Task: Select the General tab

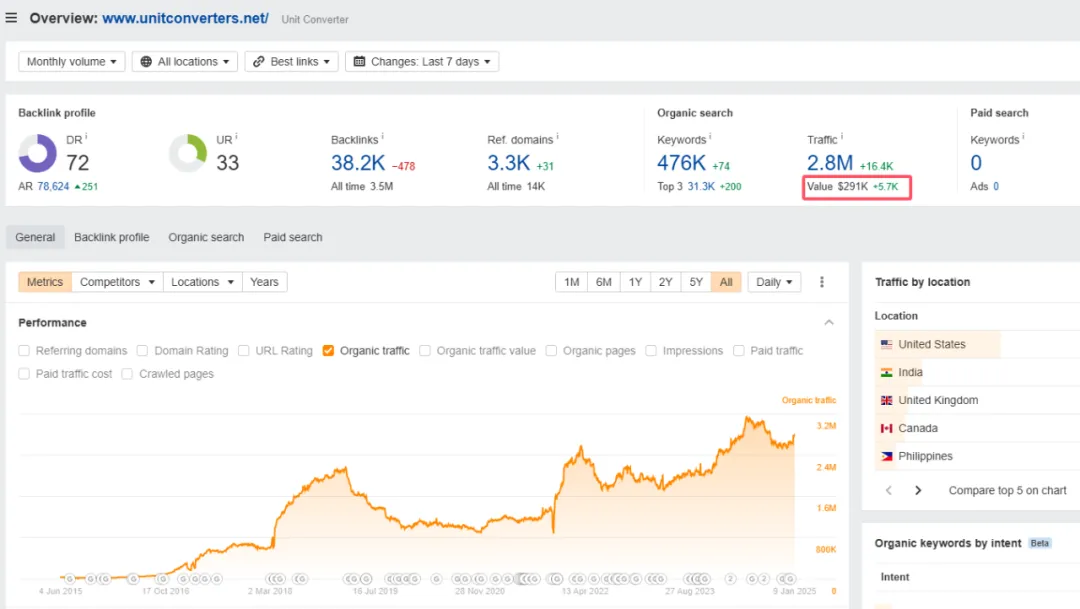Action: click(35, 237)
